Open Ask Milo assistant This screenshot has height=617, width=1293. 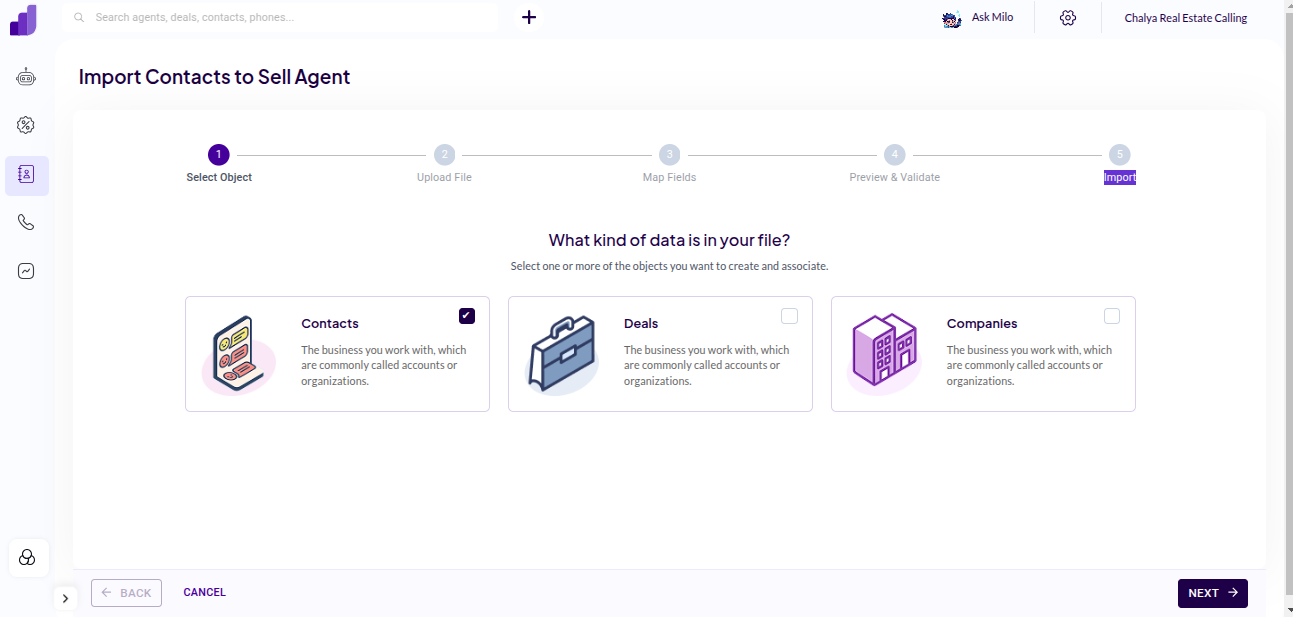pos(992,17)
